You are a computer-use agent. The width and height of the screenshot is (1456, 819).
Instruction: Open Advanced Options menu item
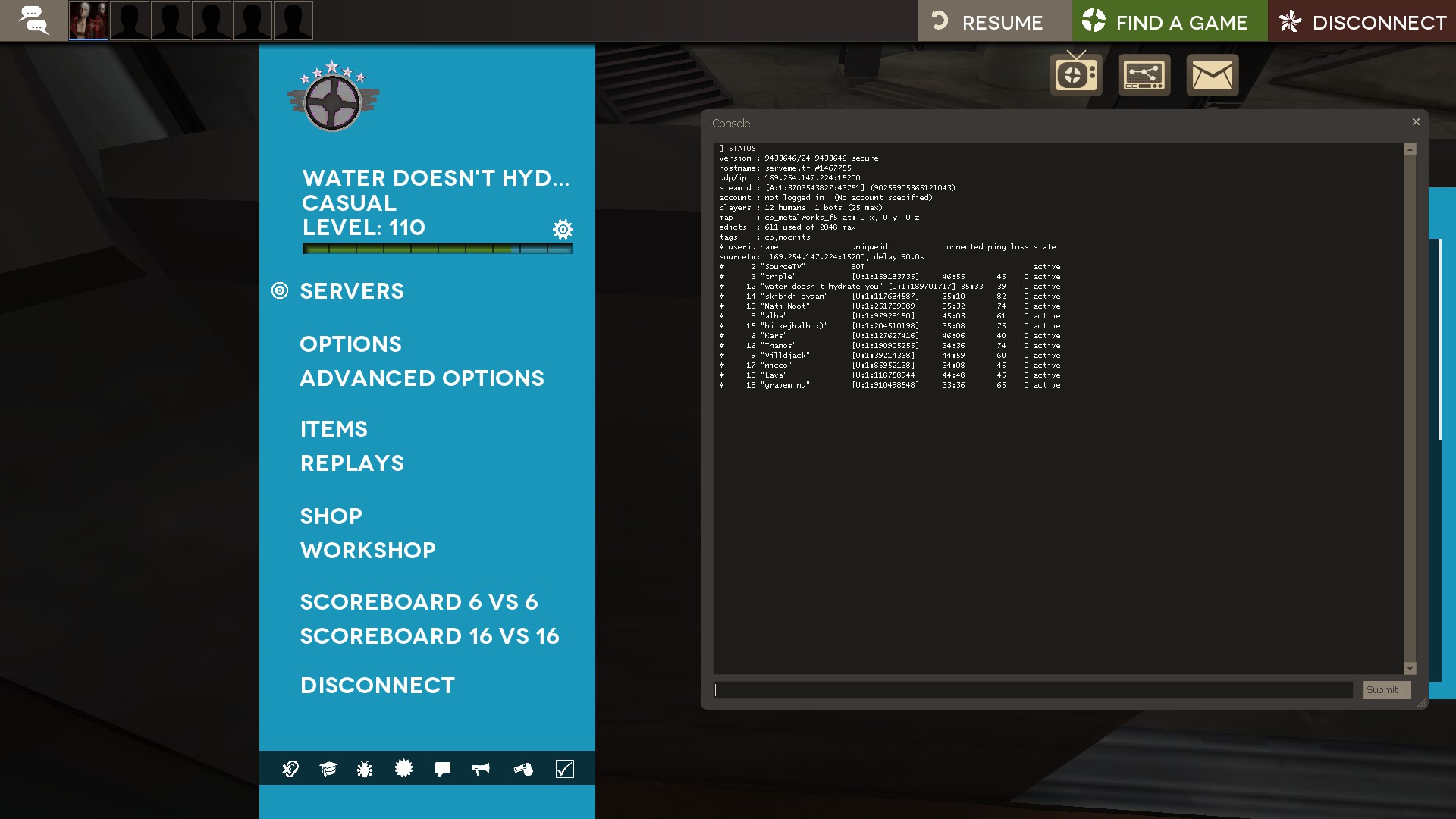coord(422,378)
